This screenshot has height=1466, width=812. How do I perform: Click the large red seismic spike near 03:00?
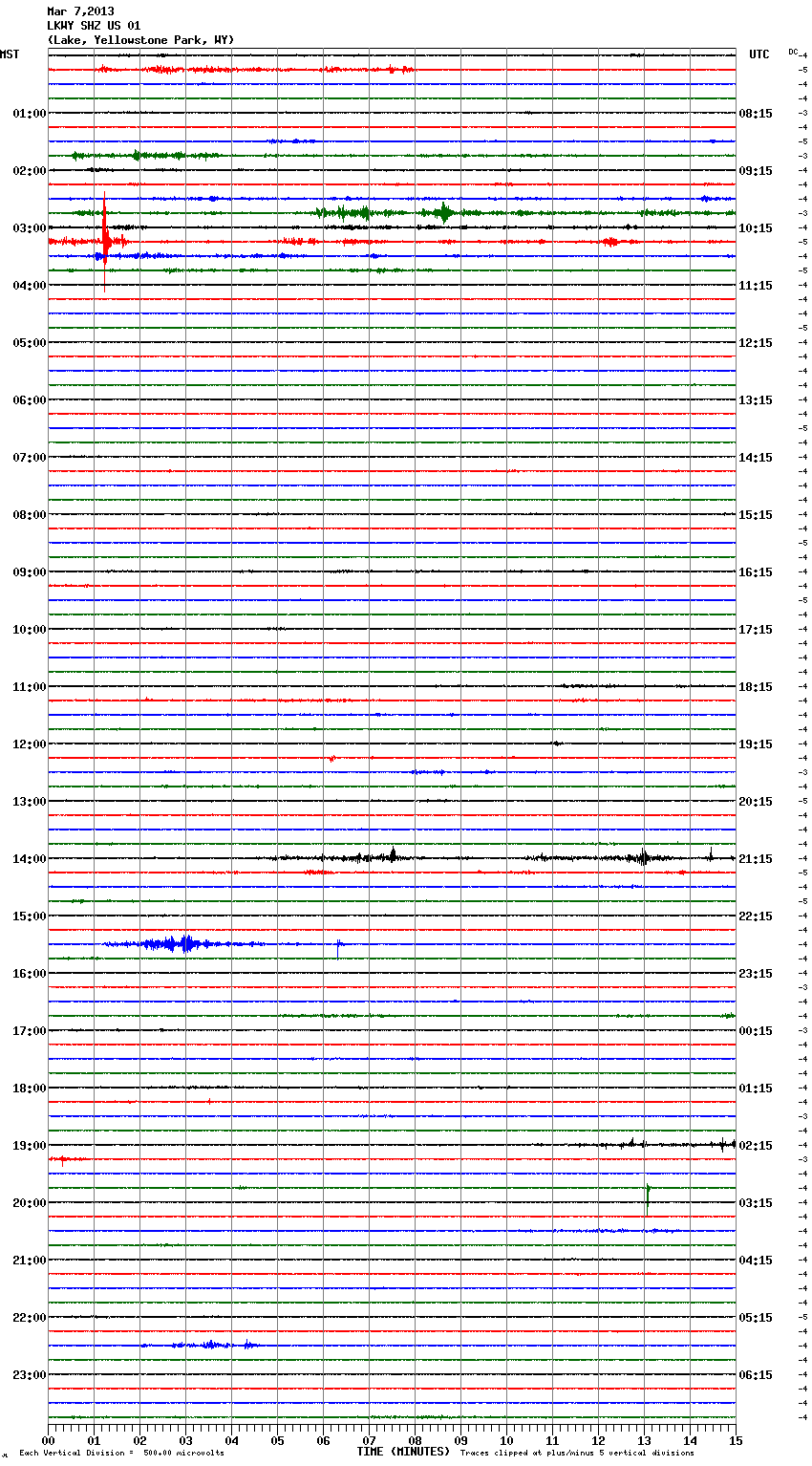(105, 241)
